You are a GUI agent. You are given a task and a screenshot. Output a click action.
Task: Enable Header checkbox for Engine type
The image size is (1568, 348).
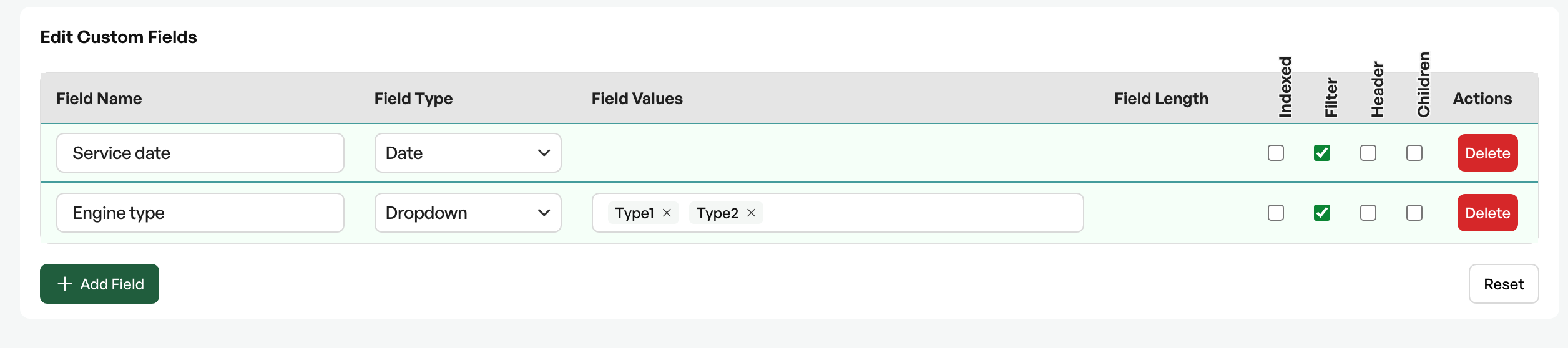(x=1368, y=213)
